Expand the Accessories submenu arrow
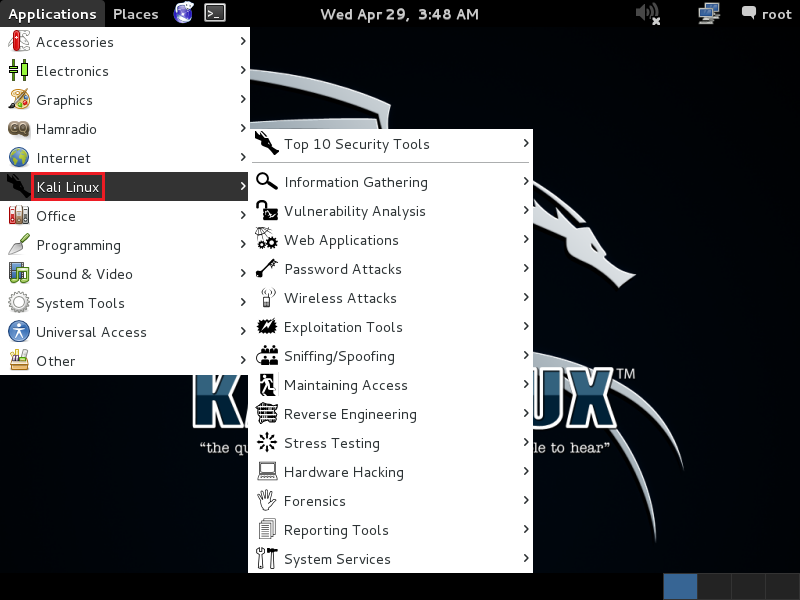The height and width of the screenshot is (600, 800). 243,42
